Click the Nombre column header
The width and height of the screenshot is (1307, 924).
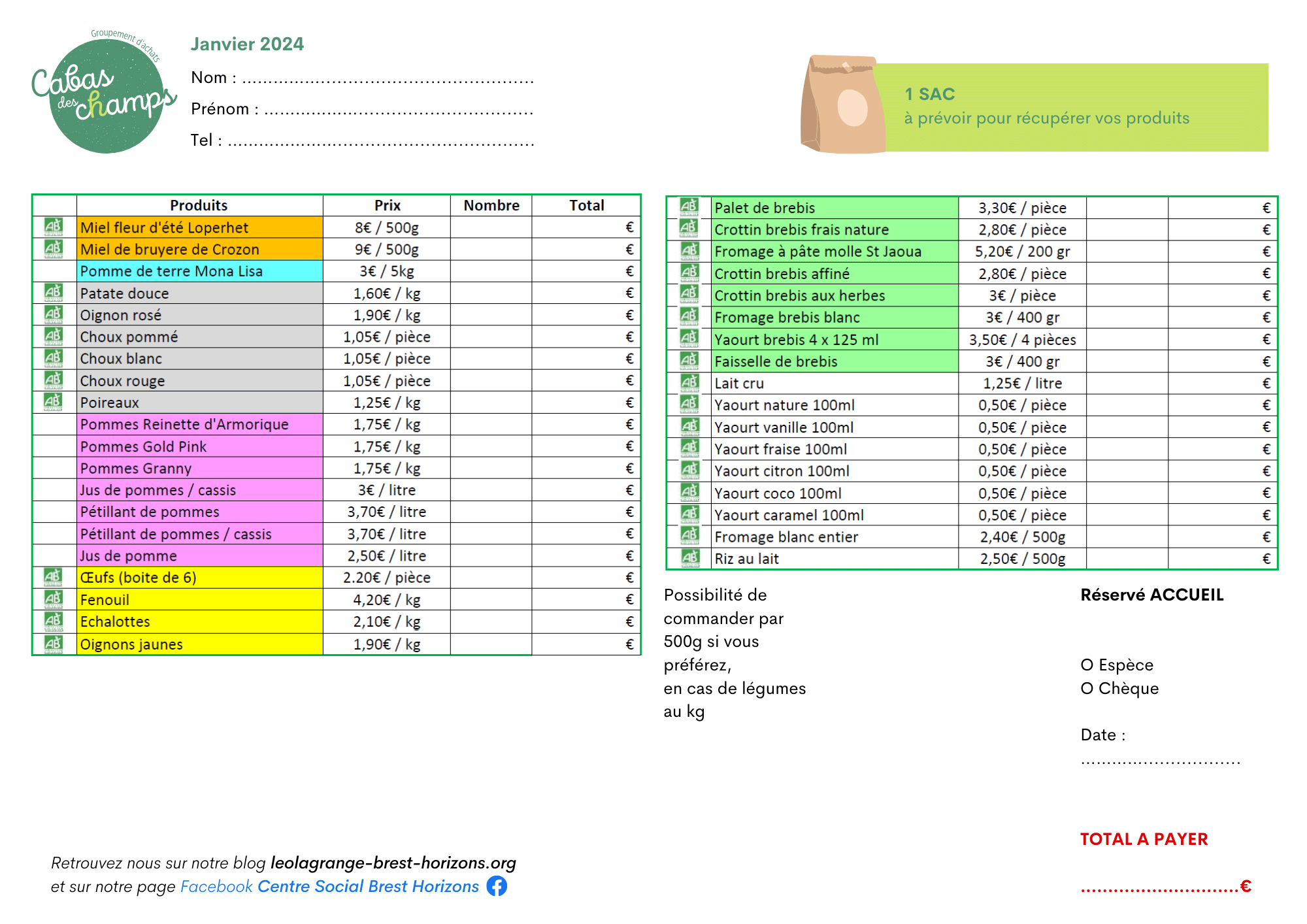[x=491, y=205]
